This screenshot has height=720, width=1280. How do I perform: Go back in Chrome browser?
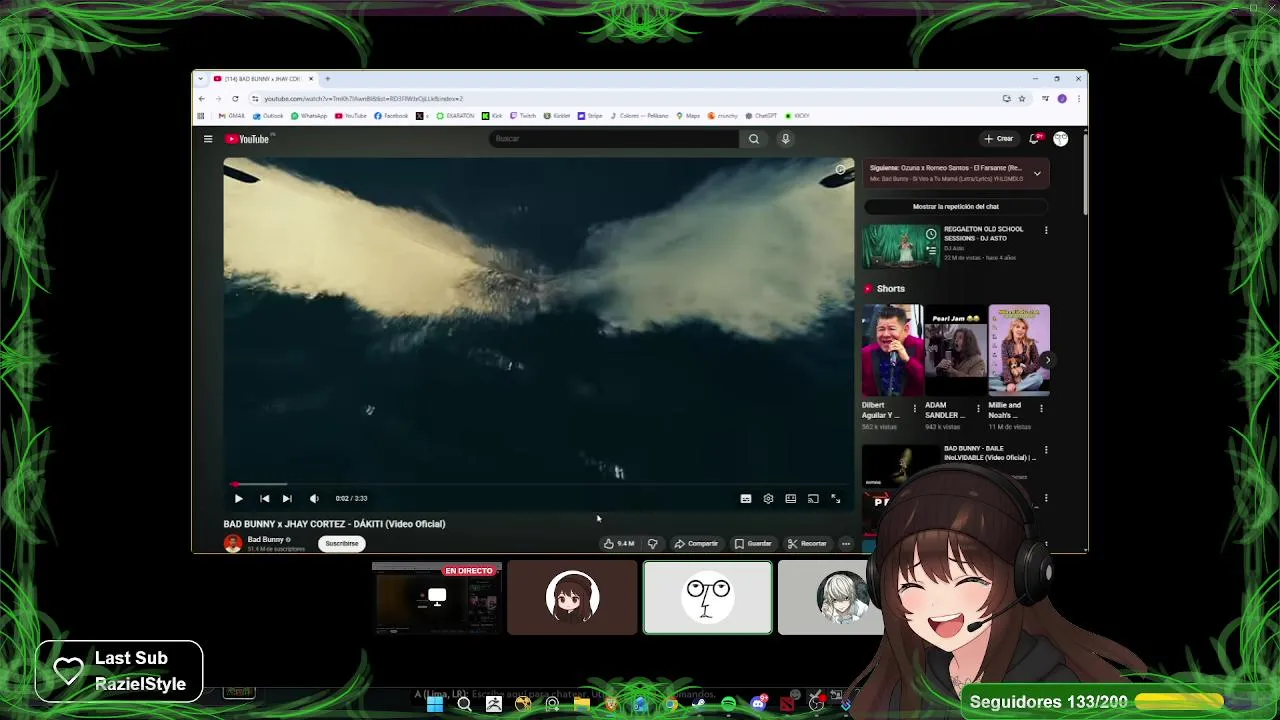pos(201,98)
